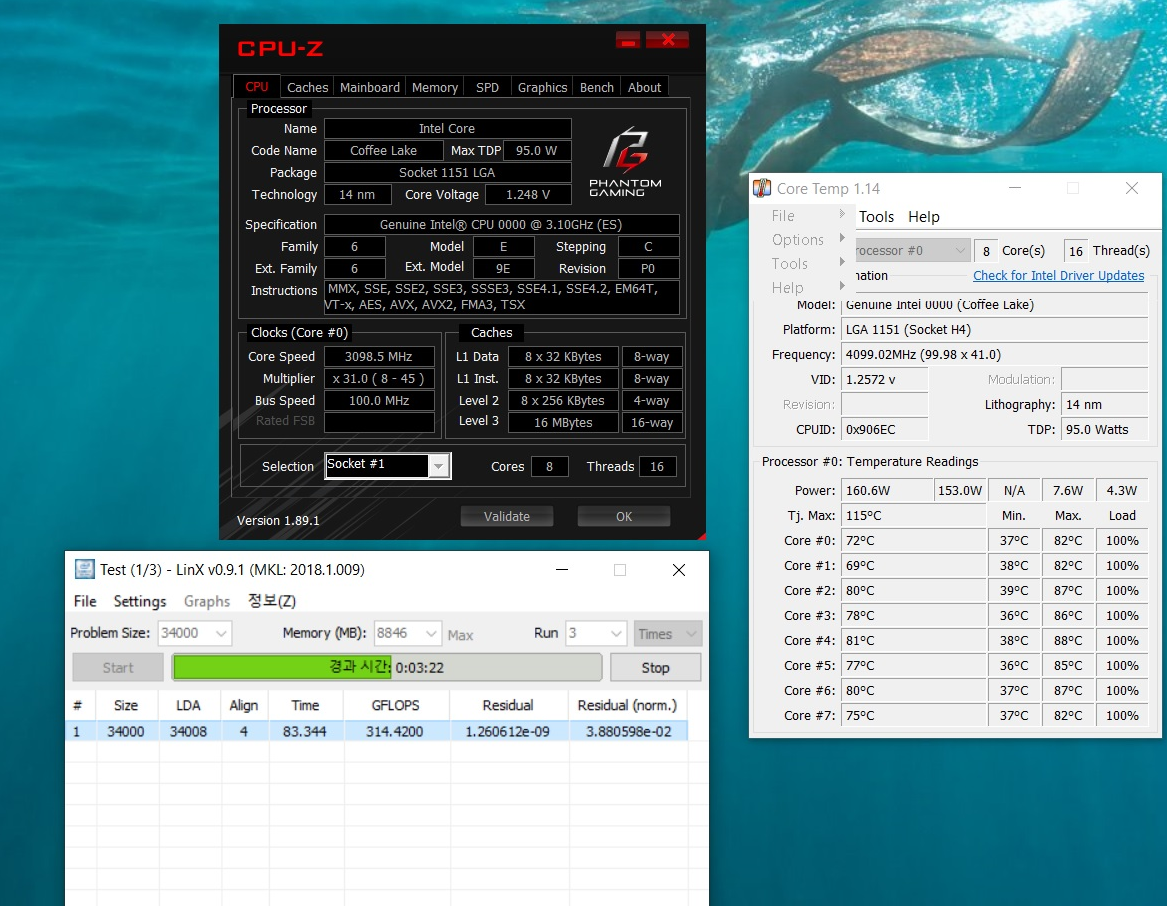Close the Core Temp window
The height and width of the screenshot is (906, 1167).
[1131, 188]
